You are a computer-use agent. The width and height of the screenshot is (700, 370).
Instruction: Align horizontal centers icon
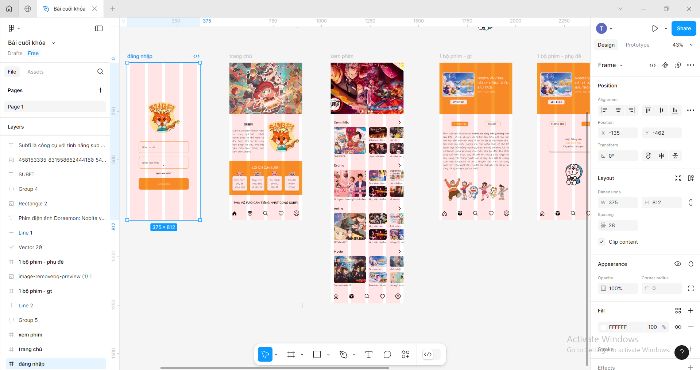(x=618, y=110)
